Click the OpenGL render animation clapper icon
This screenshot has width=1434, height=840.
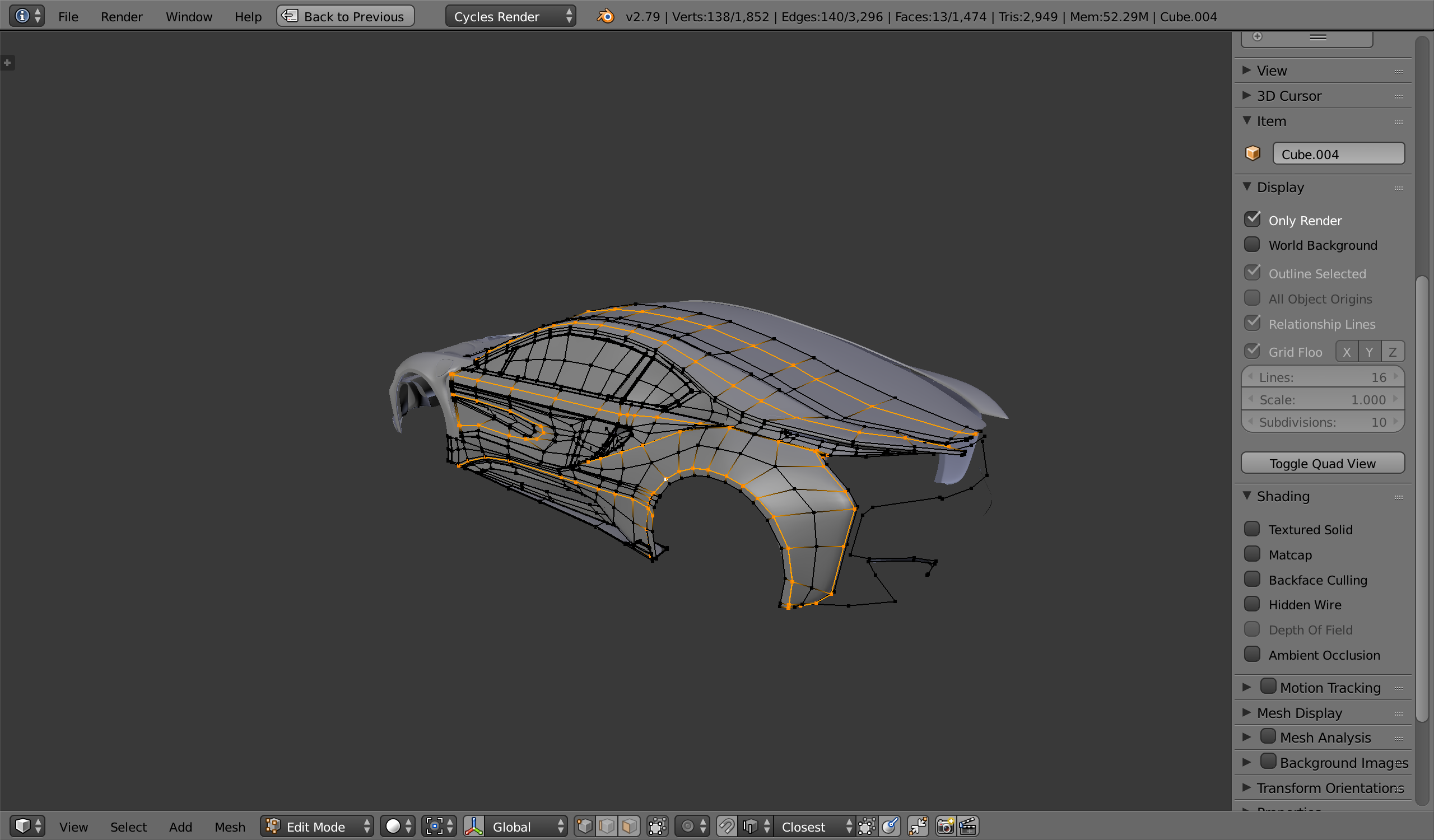967,826
